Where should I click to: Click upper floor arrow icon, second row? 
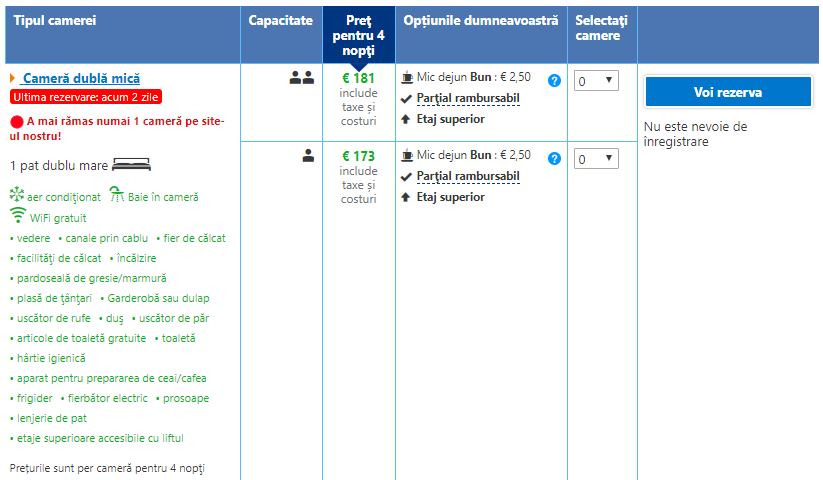pyautogui.click(x=406, y=198)
